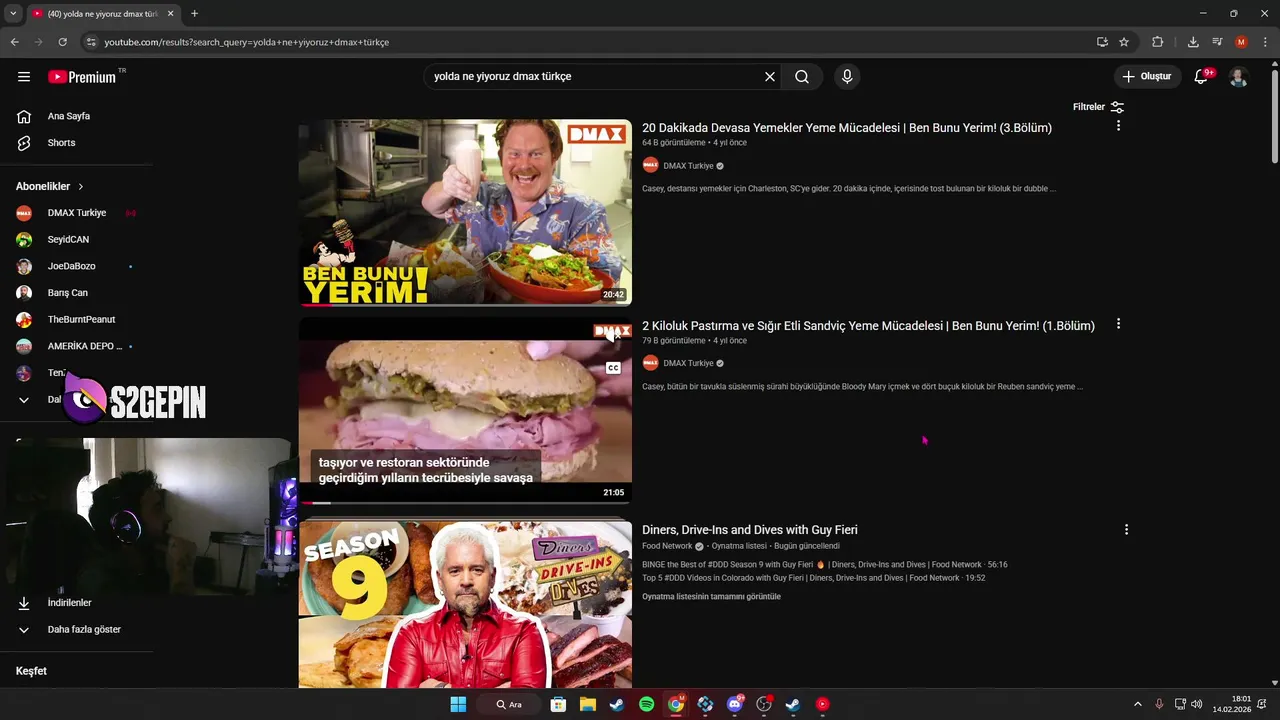
Task: Open the playlist item 'BINGE the Best of #DDD Season 9'
Action: [825, 565]
